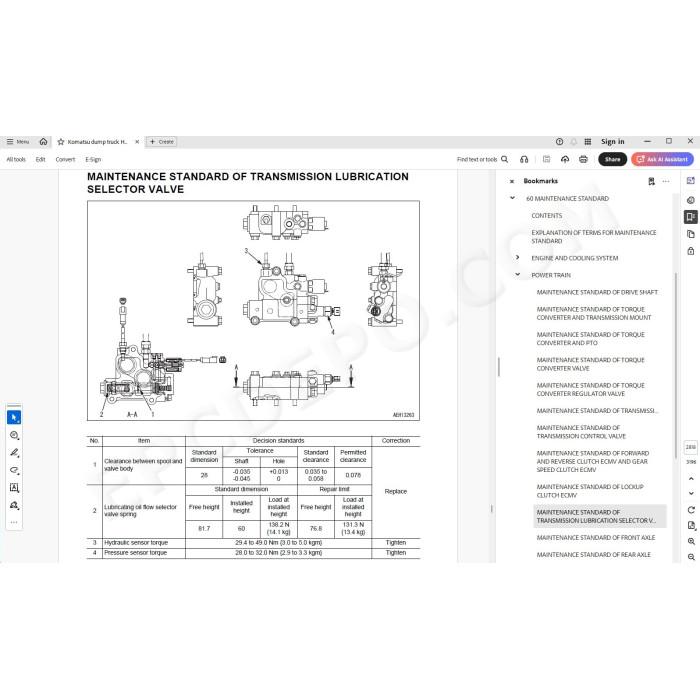Upload file to cloud icon

coord(565,159)
